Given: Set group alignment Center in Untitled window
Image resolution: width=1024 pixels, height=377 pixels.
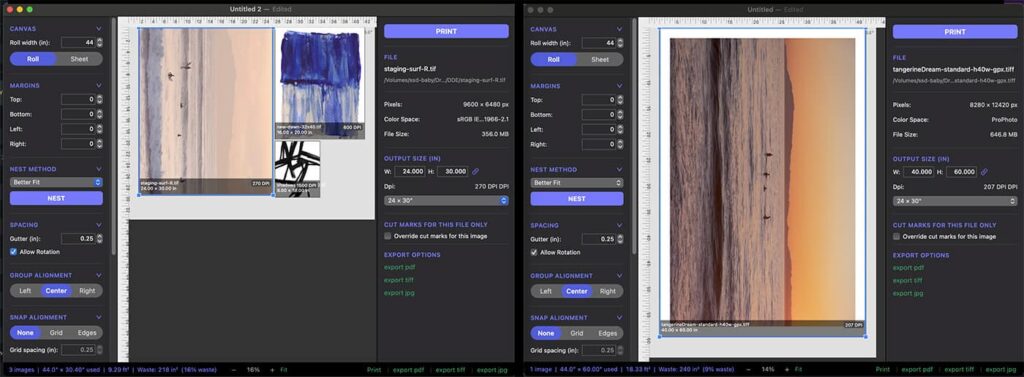Looking at the screenshot, I should [x=577, y=291].
